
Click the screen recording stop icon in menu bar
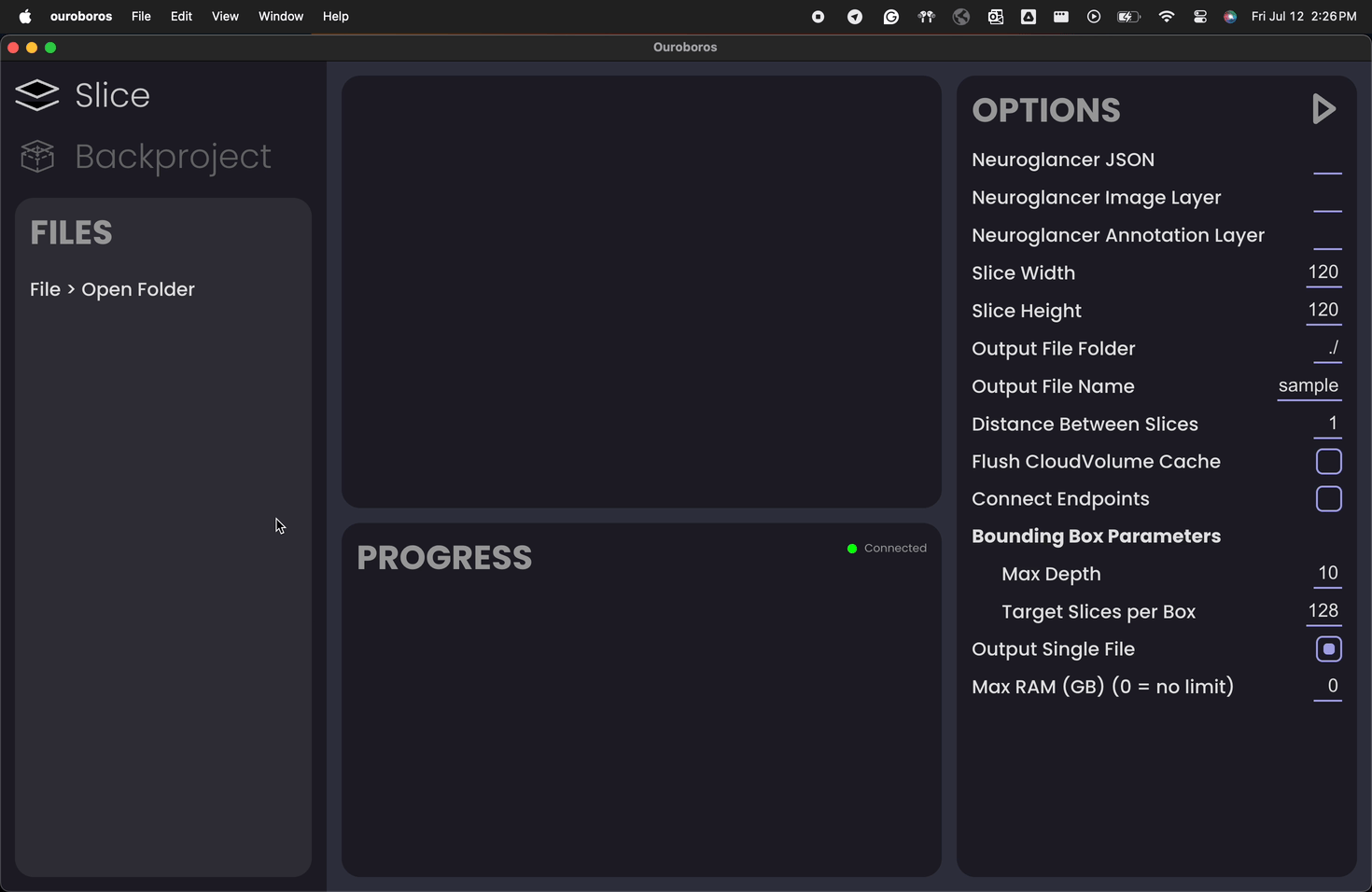818,17
